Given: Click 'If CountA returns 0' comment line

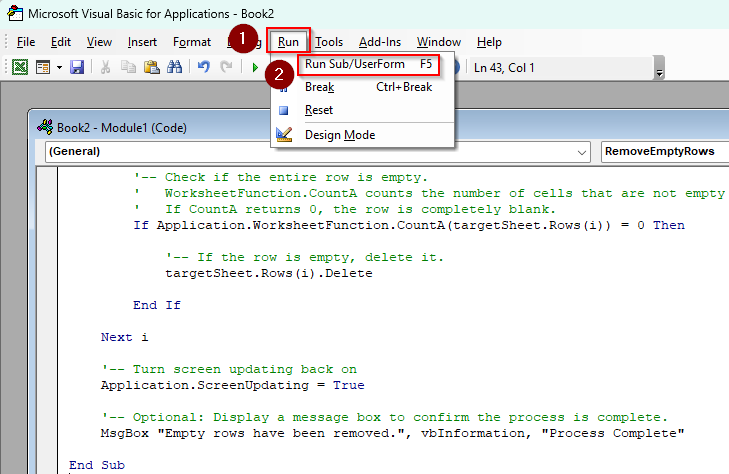Looking at the screenshot, I should pyautogui.click(x=344, y=209).
